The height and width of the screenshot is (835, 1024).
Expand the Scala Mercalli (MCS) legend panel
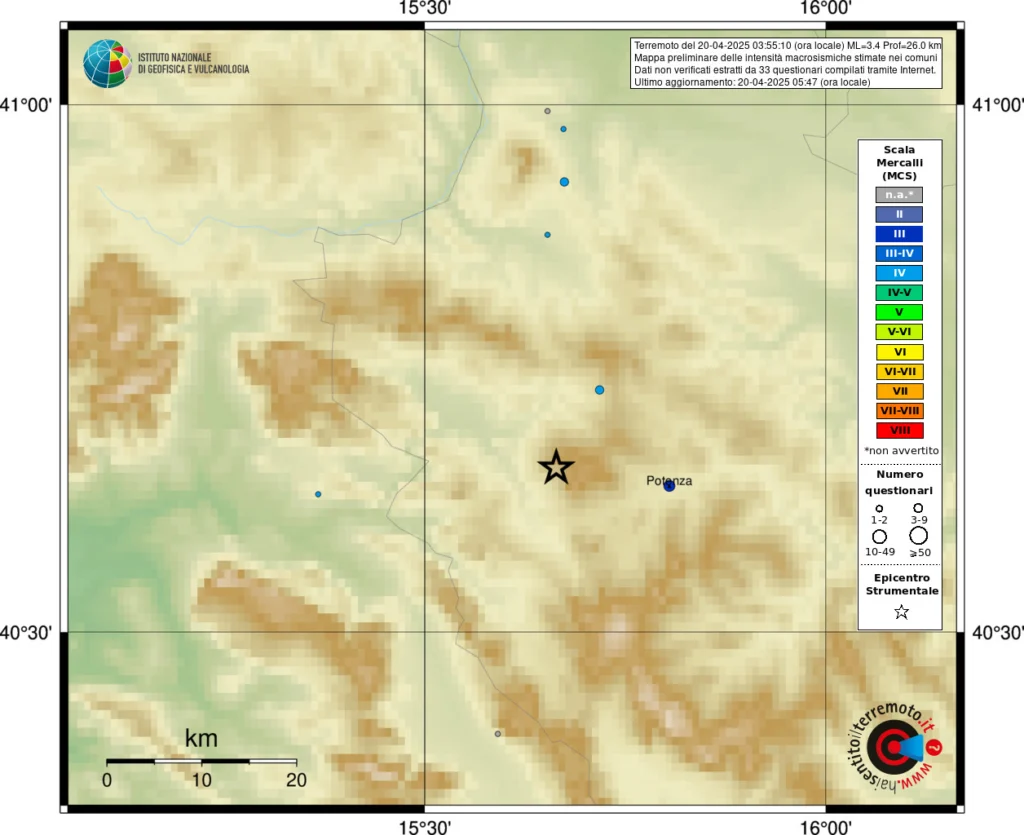click(900, 162)
